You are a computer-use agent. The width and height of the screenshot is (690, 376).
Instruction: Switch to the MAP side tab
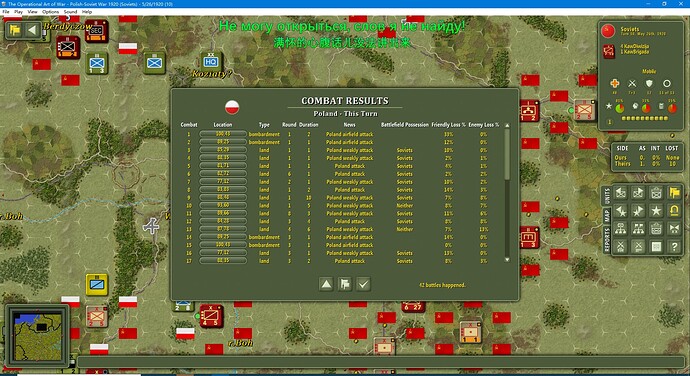click(607, 216)
